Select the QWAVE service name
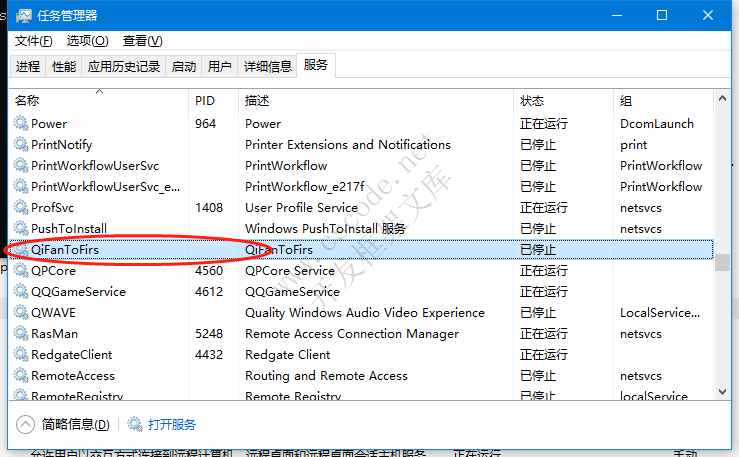The width and height of the screenshot is (739, 457). (x=53, y=313)
